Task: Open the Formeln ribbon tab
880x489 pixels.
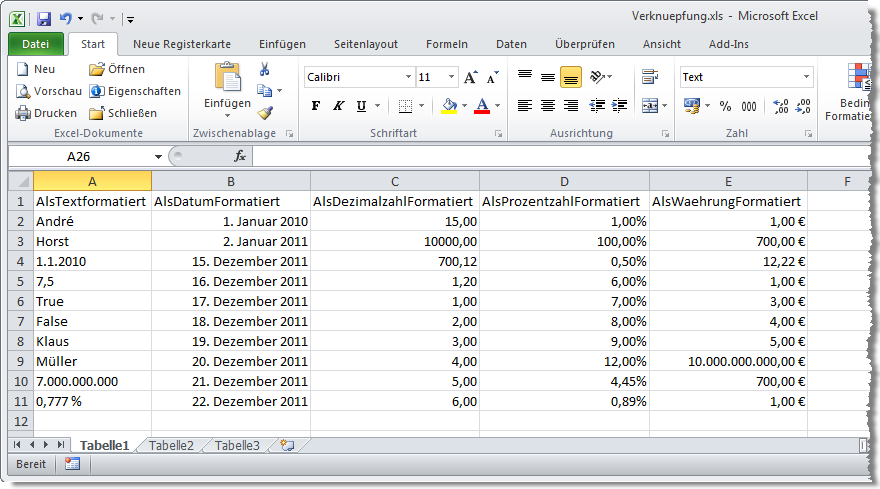Action: coord(446,44)
